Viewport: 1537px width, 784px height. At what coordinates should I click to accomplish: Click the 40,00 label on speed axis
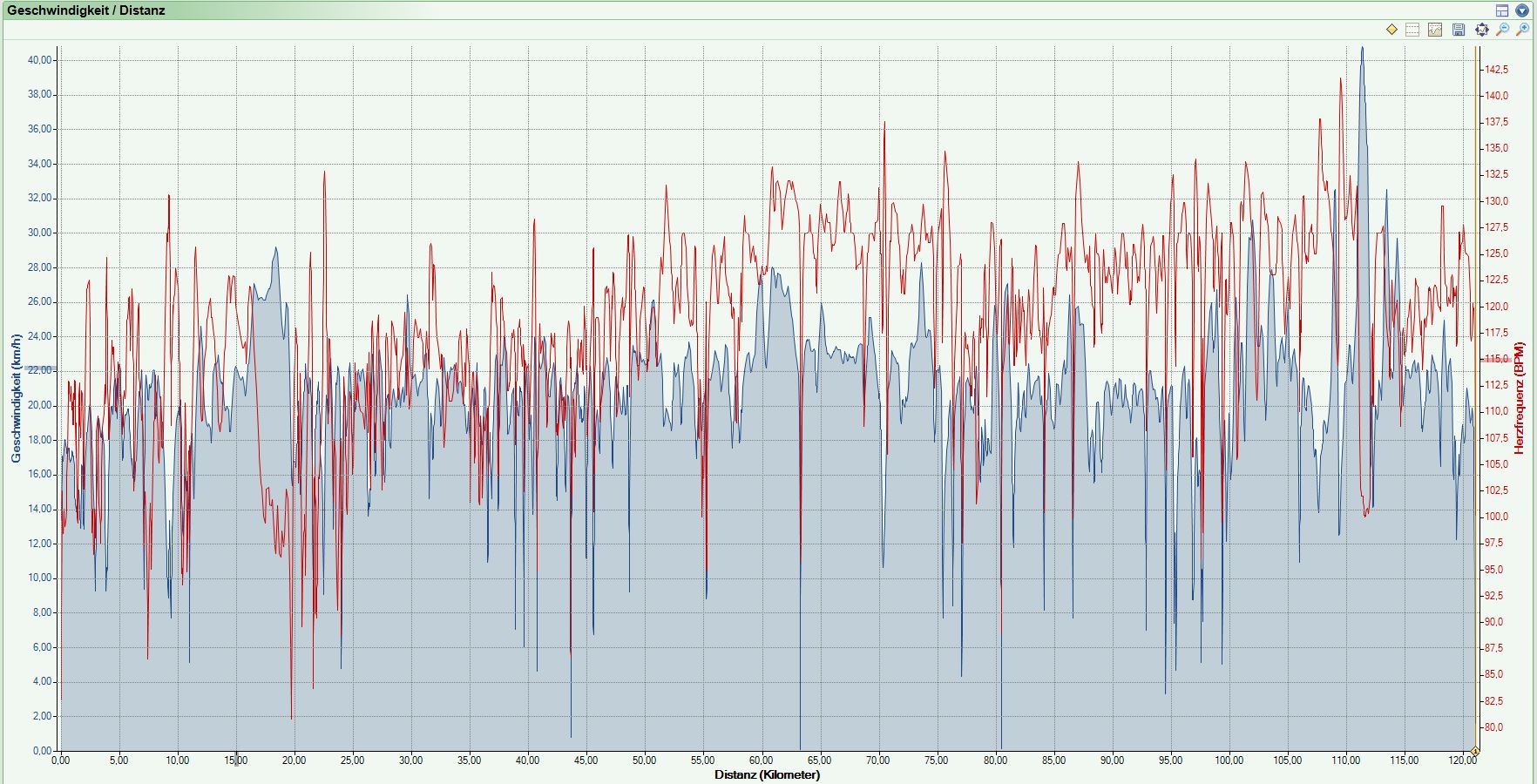40,60
